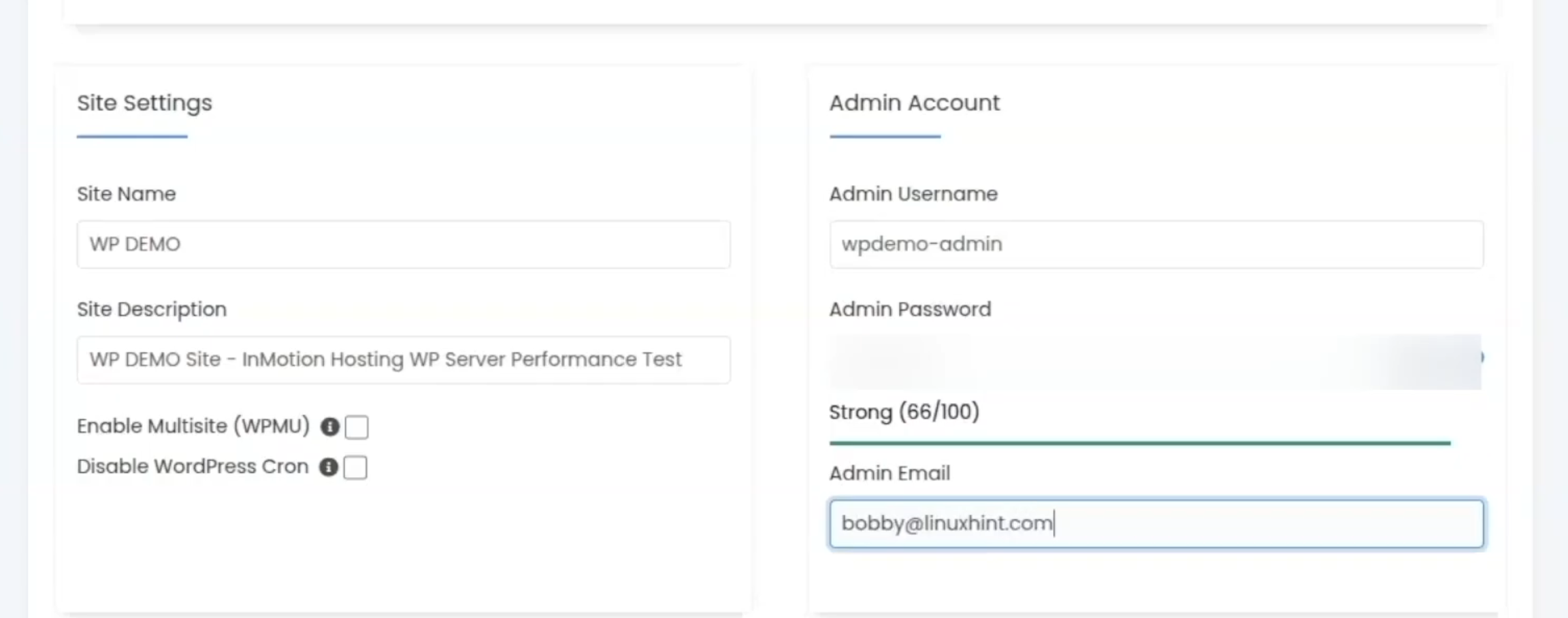1568x618 pixels.
Task: Click the 'Site Settings' heading
Action: (144, 103)
